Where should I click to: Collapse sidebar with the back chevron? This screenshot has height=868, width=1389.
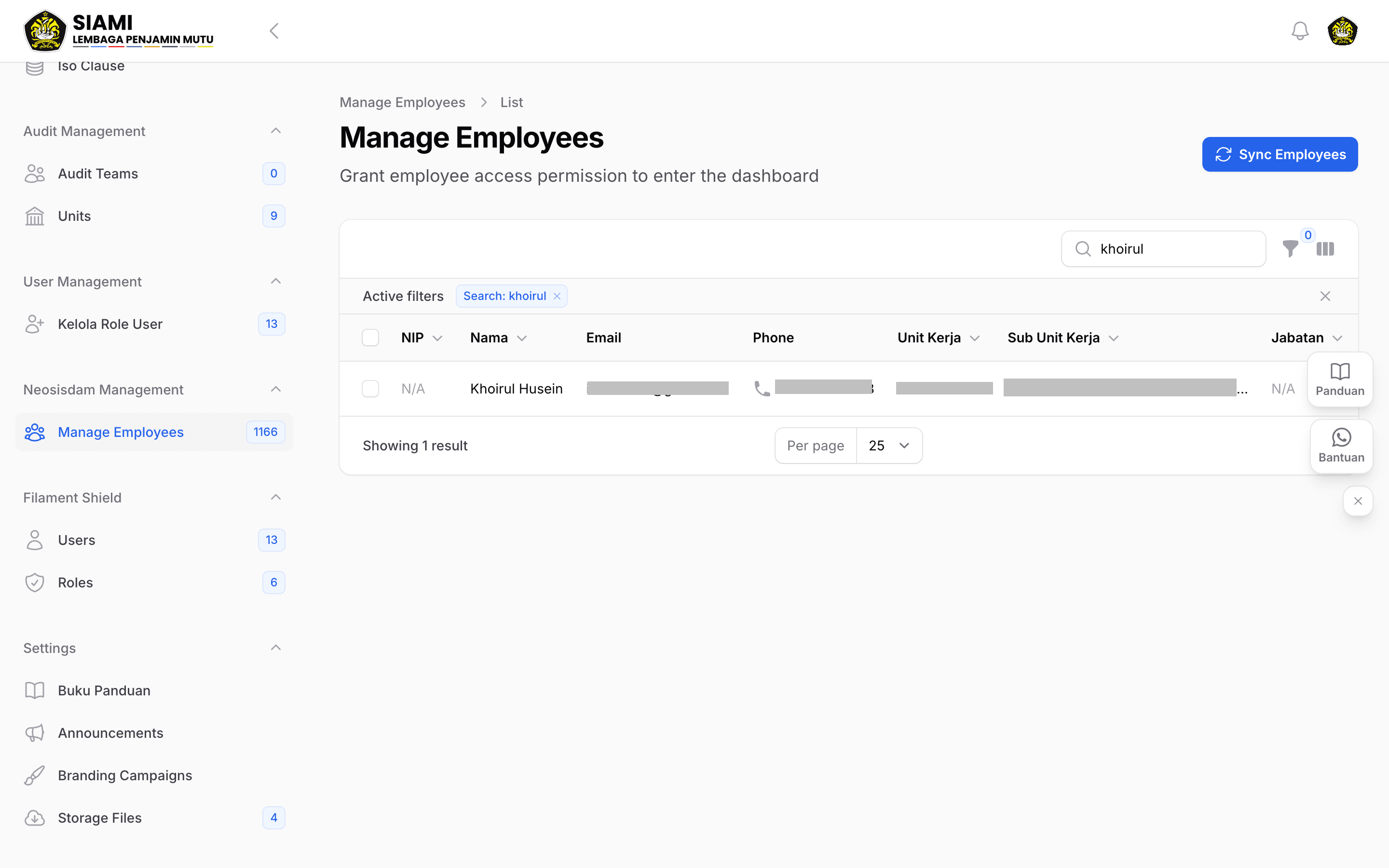(x=274, y=31)
